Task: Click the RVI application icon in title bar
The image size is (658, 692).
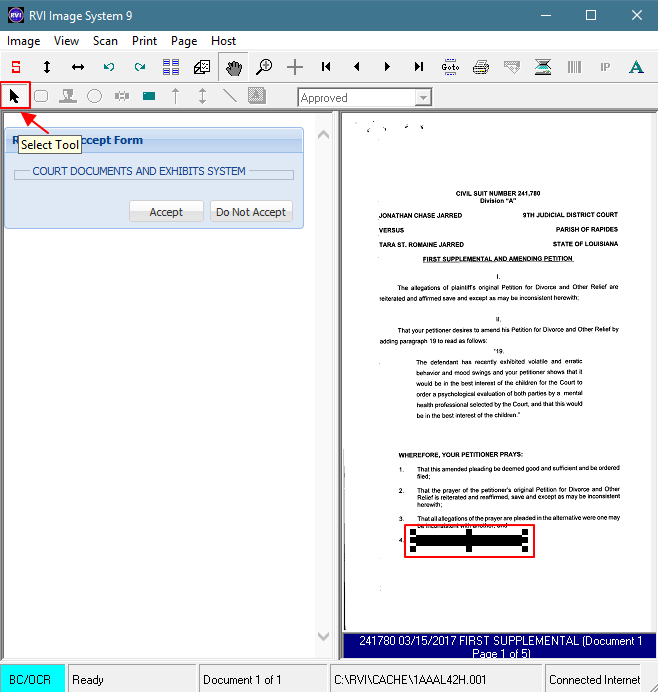Action: 16,15
